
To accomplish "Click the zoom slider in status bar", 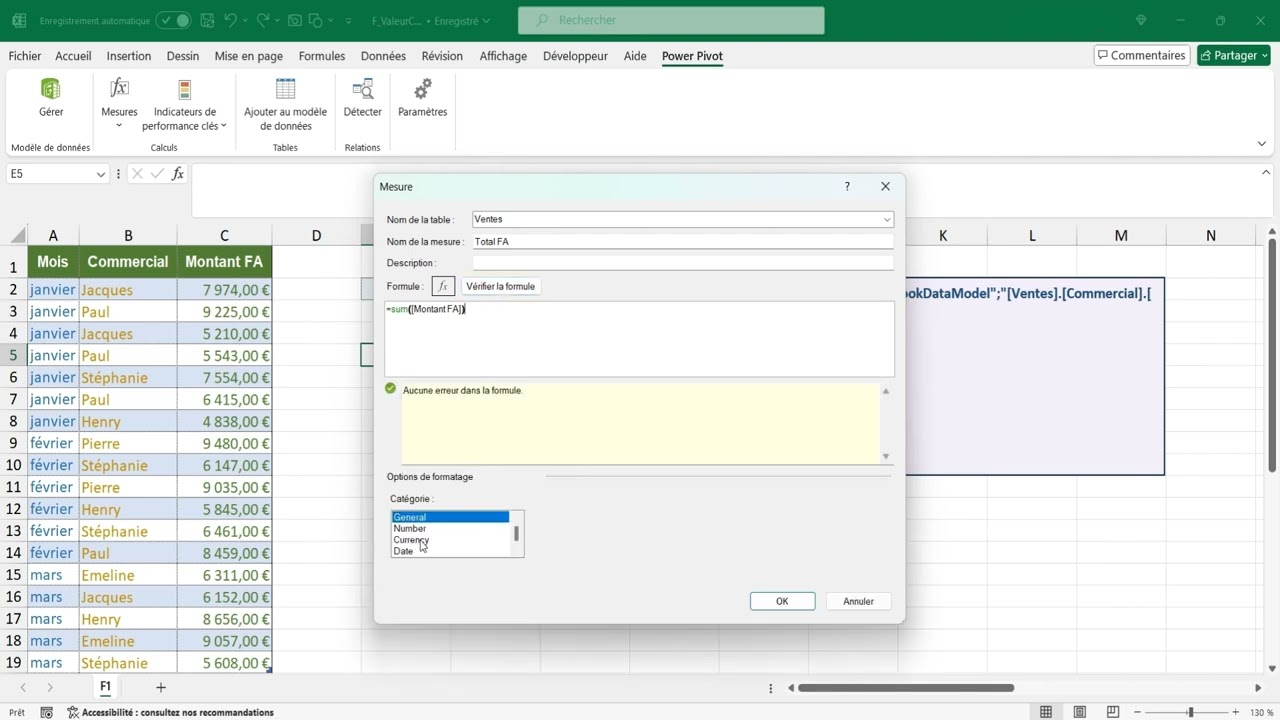I will [1190, 712].
